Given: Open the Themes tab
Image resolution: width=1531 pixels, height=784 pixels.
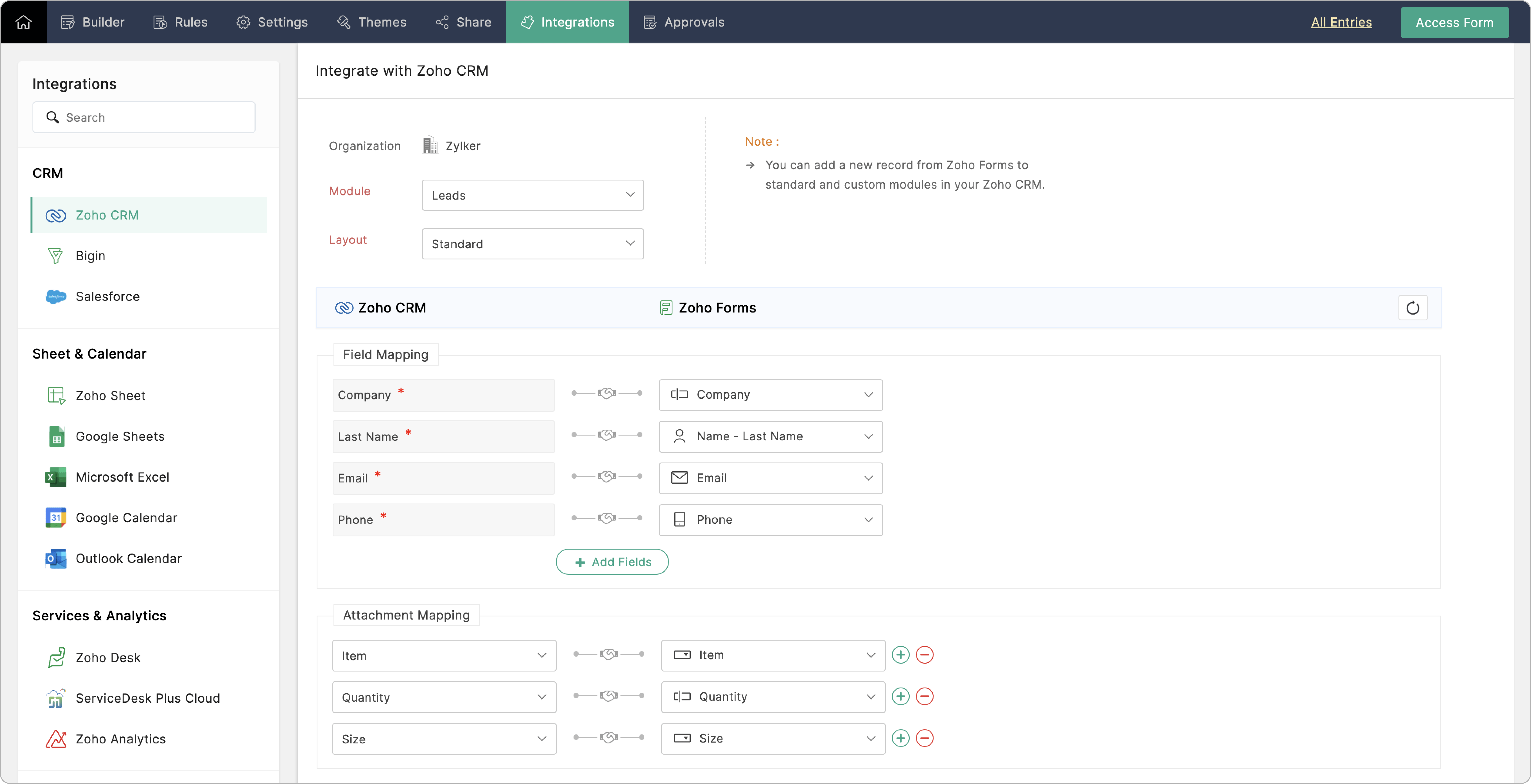Looking at the screenshot, I should (371, 22).
